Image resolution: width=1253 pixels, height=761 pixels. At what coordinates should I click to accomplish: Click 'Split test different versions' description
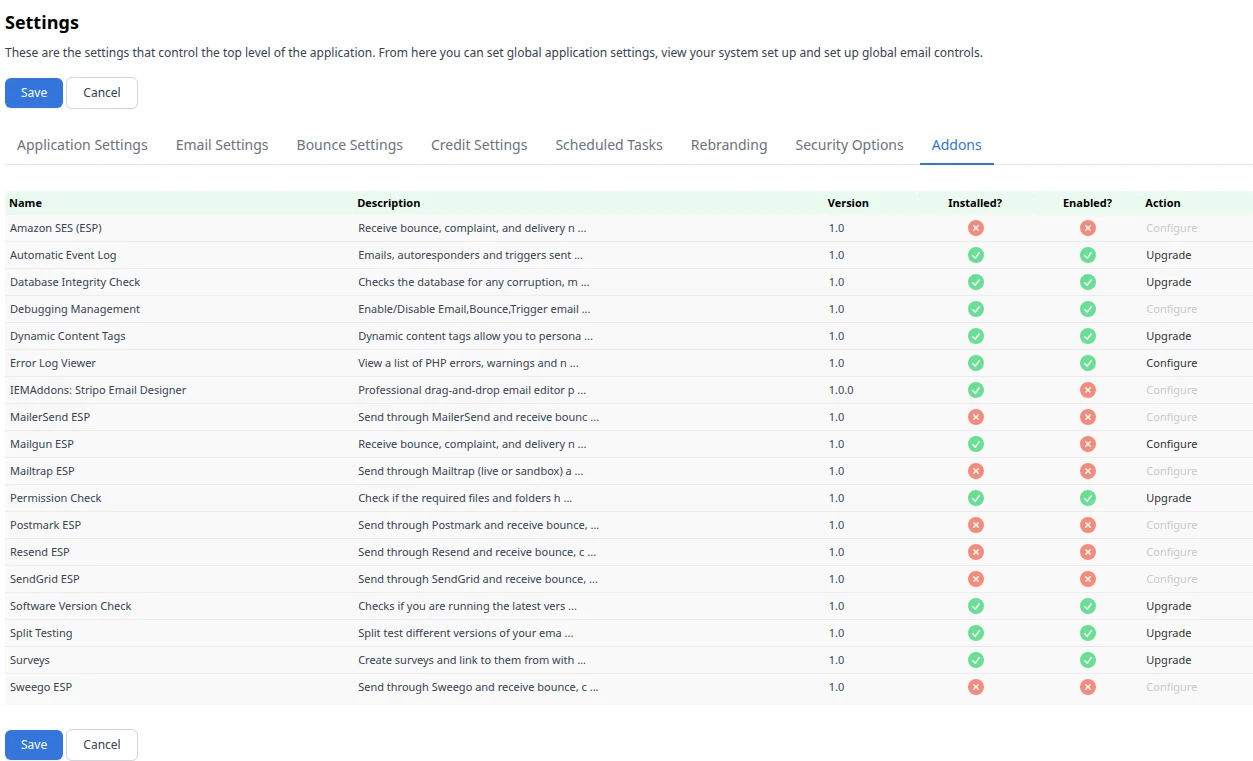(466, 633)
